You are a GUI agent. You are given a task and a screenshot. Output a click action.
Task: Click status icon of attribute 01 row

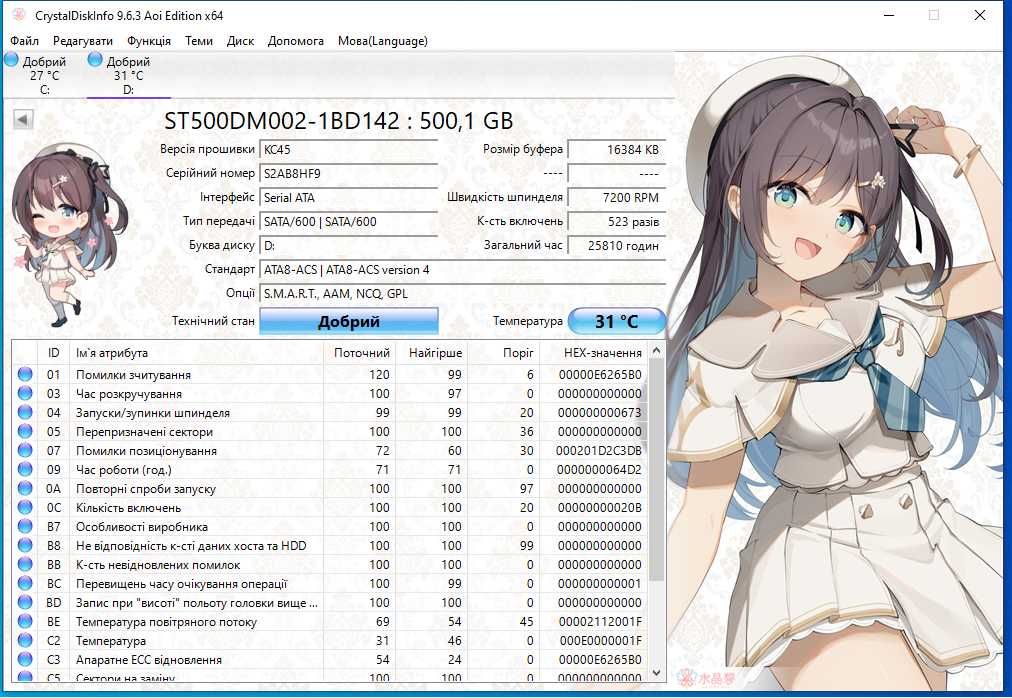pyautogui.click(x=25, y=374)
